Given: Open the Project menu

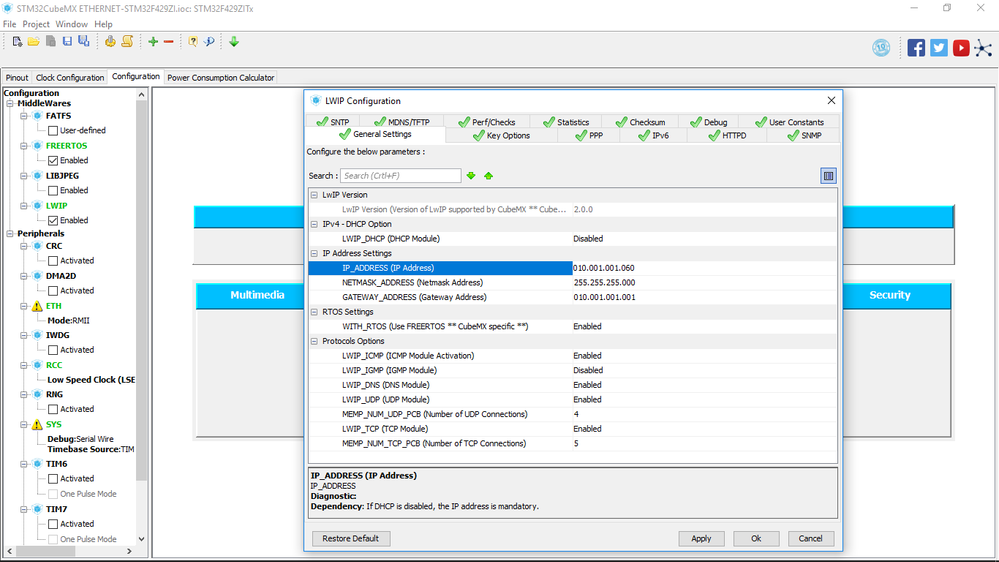Looking at the screenshot, I should click(36, 24).
